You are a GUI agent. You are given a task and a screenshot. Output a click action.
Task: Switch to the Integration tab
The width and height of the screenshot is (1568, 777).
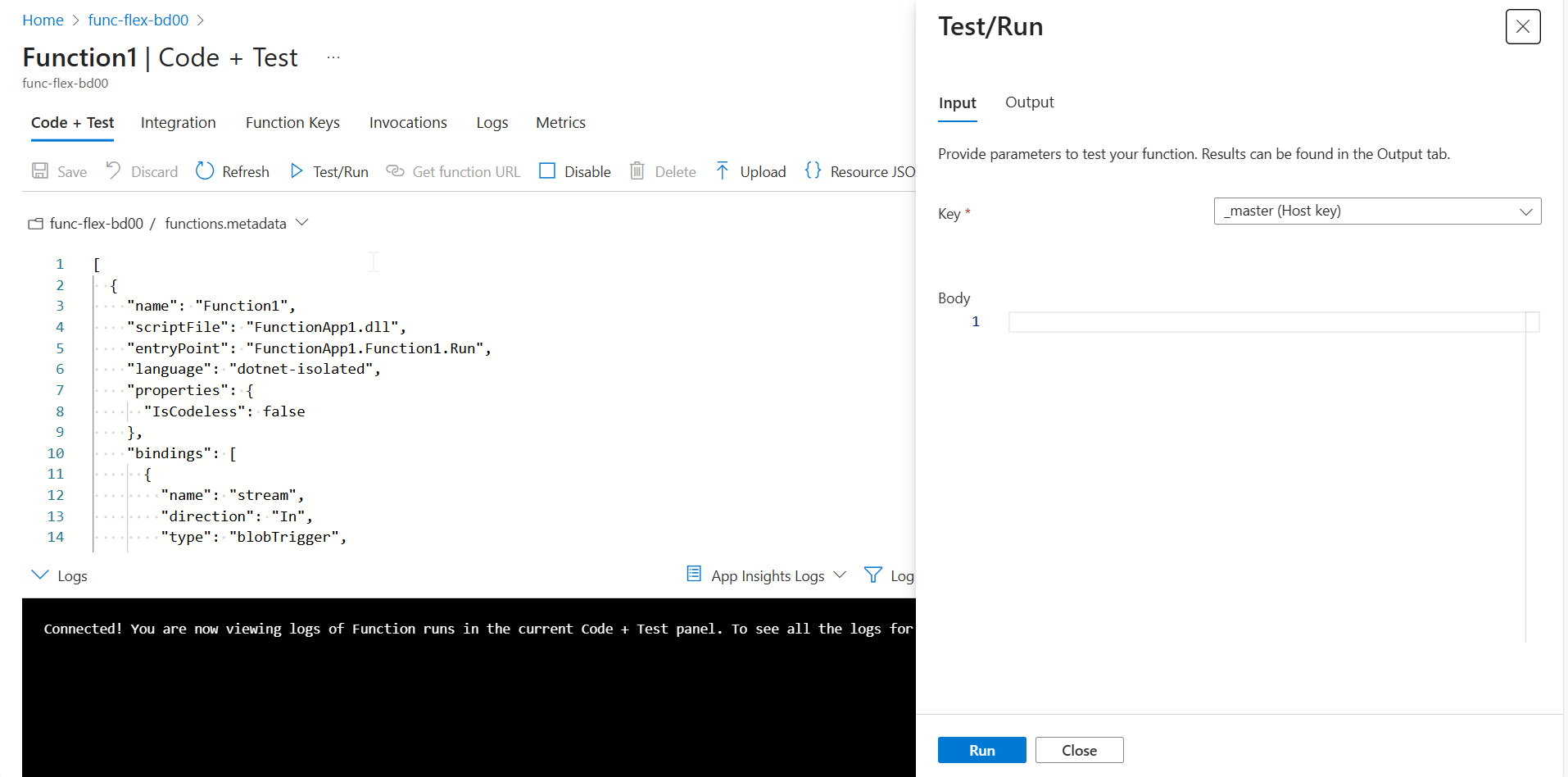click(x=179, y=123)
